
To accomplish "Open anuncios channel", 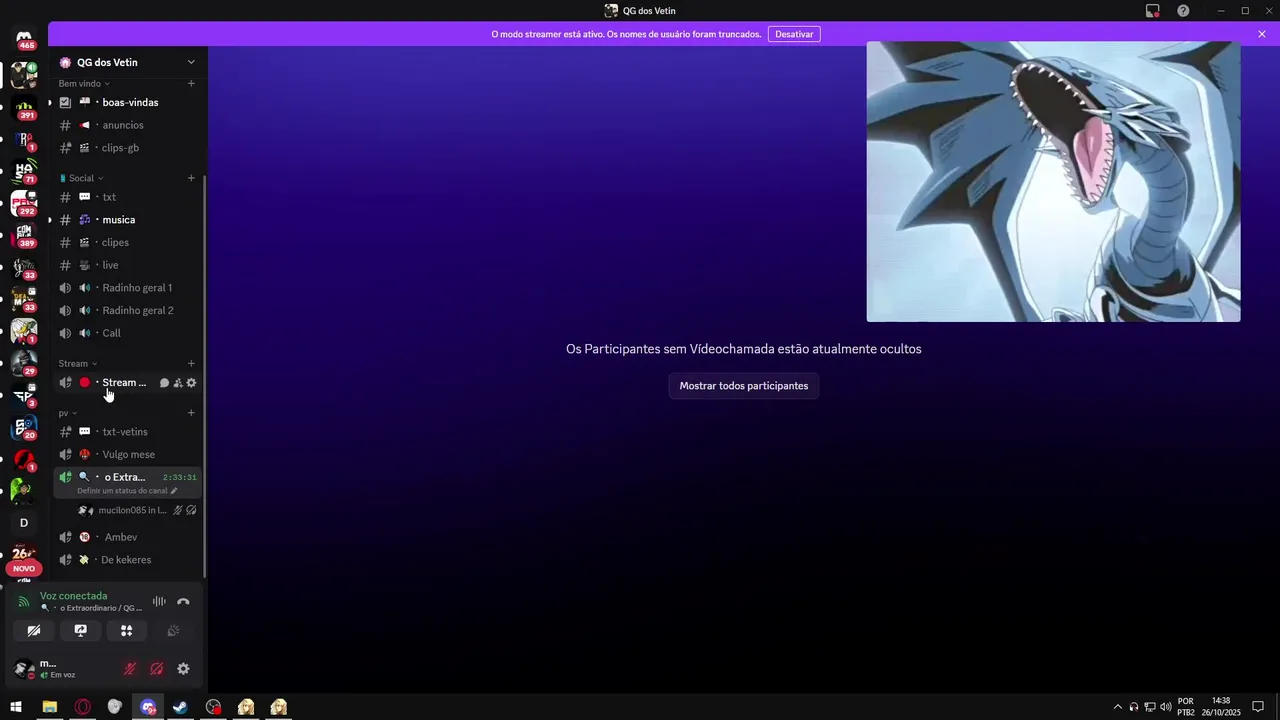I will pos(128,125).
